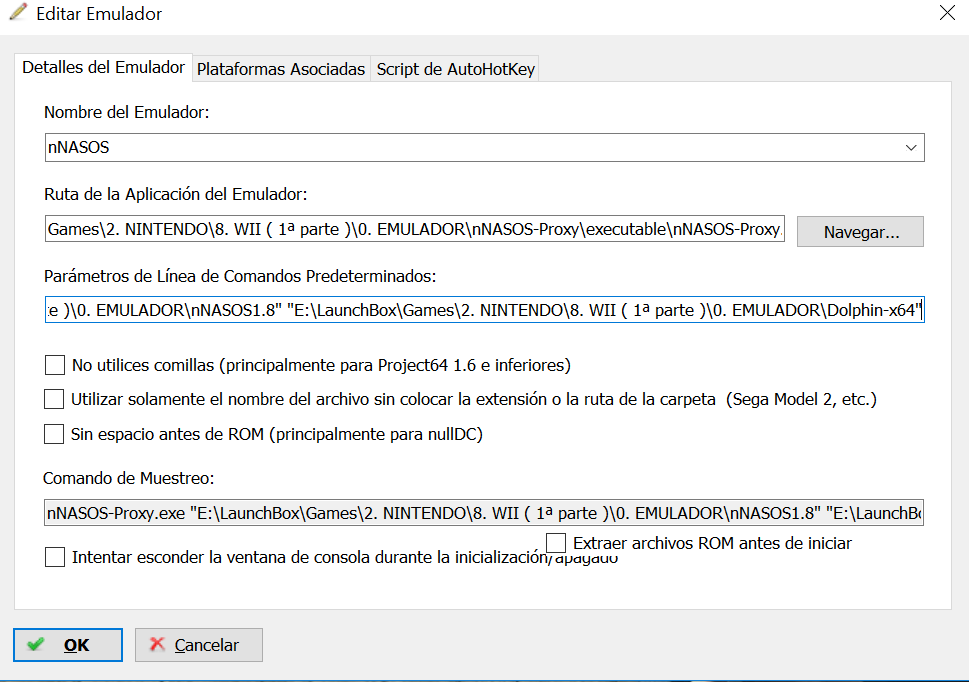
Task: Enable No utilices comillas checkbox
Action: [55, 365]
